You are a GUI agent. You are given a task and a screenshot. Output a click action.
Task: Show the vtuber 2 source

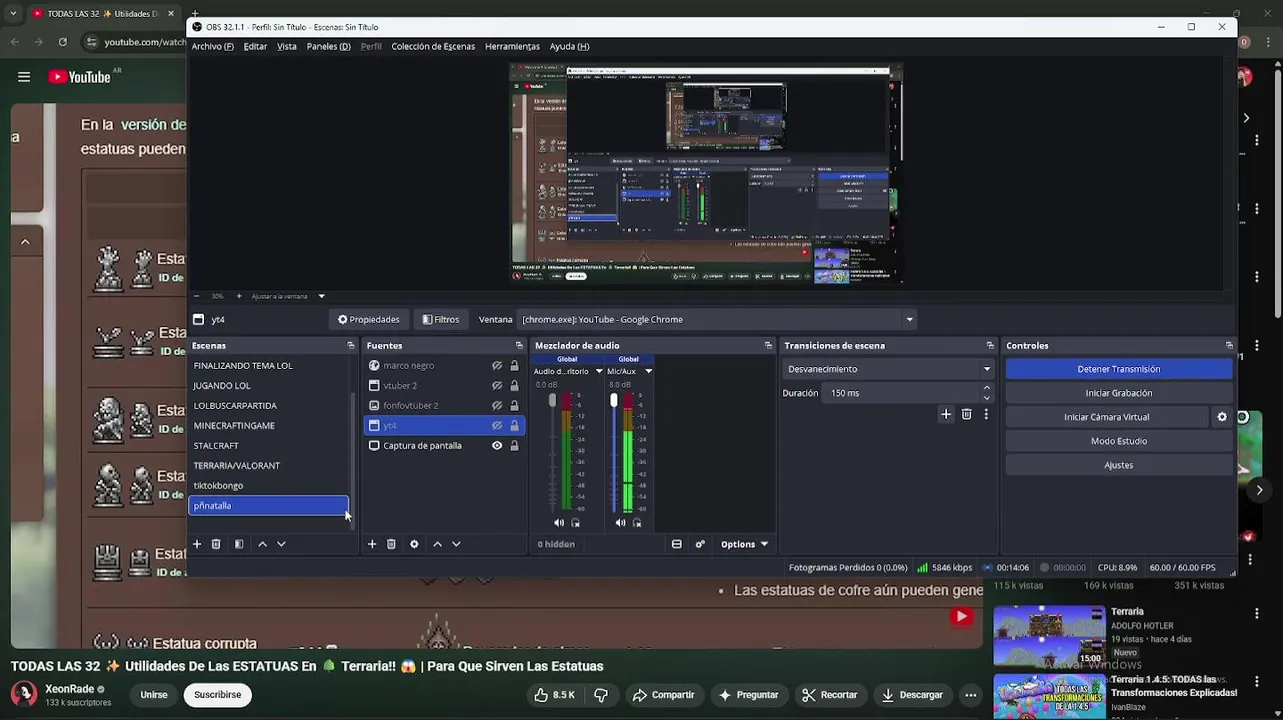[x=497, y=386]
